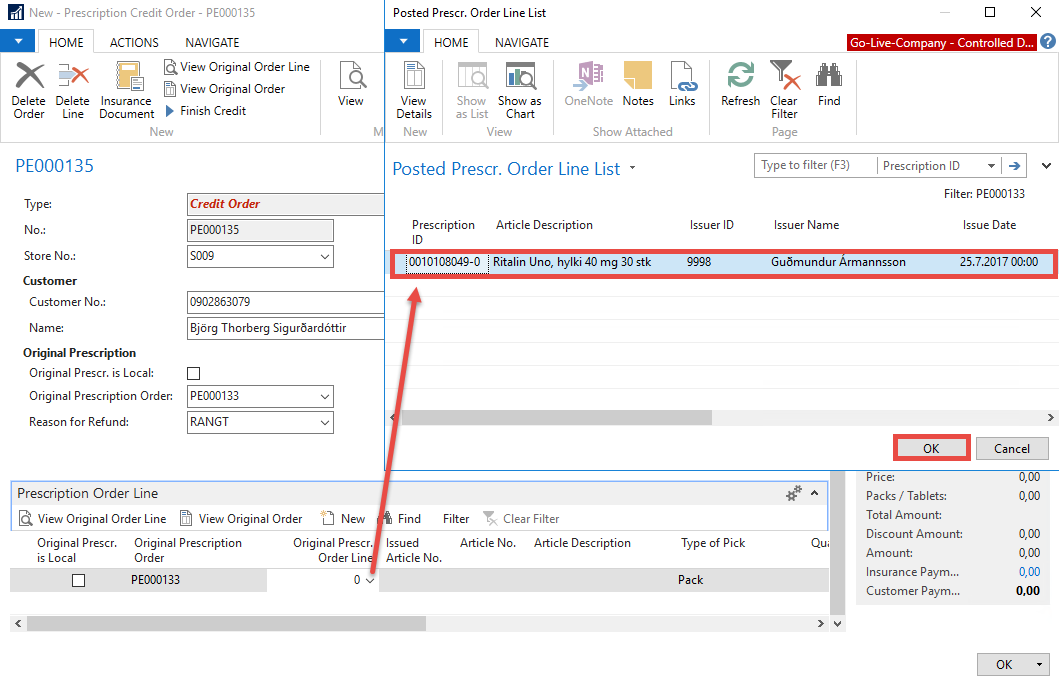
Task: Click the list's horizontal scrollbar thumb
Action: (556, 418)
